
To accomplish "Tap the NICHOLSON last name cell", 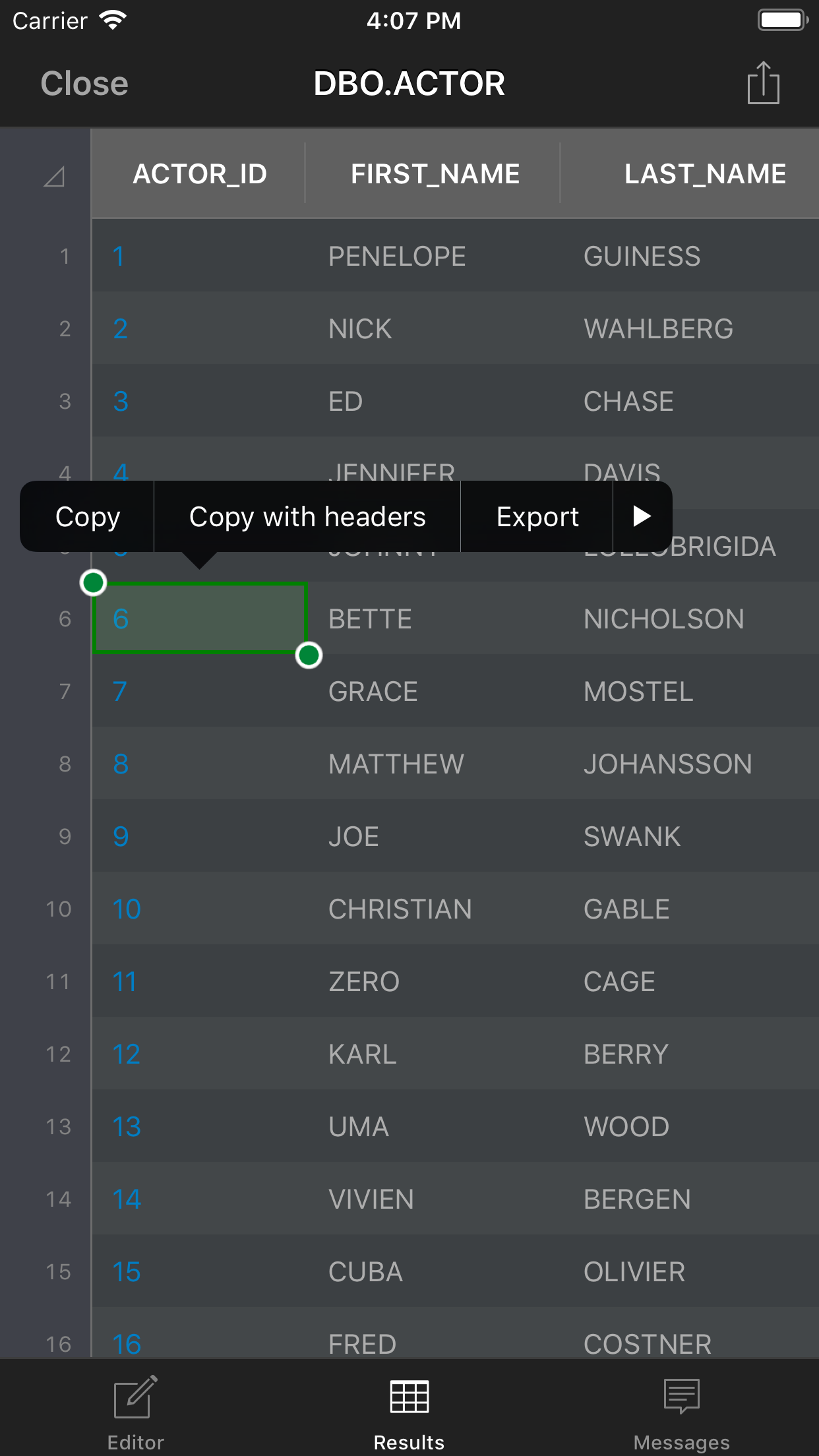I will pos(663,619).
